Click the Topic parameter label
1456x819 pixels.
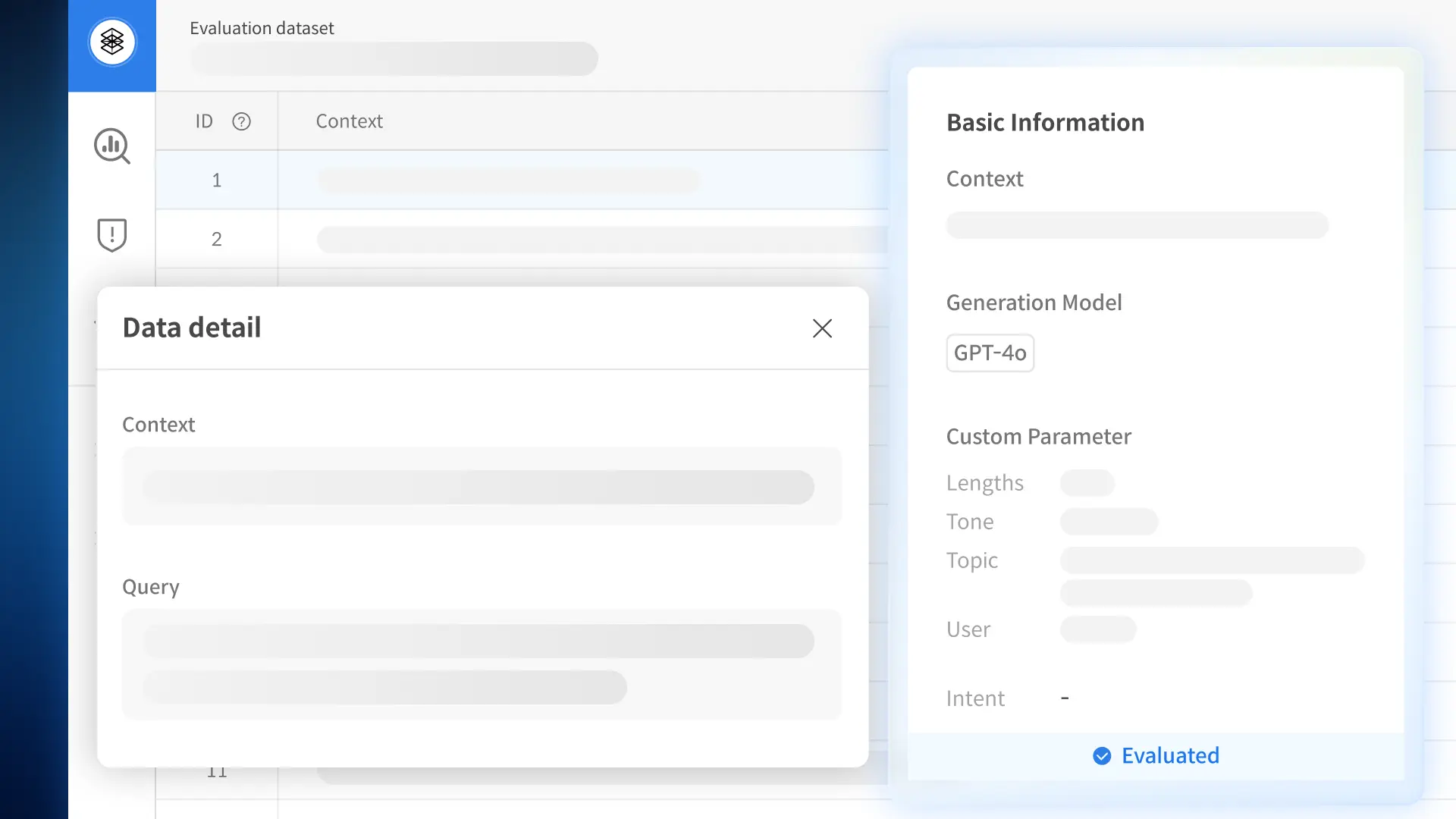[x=971, y=560]
